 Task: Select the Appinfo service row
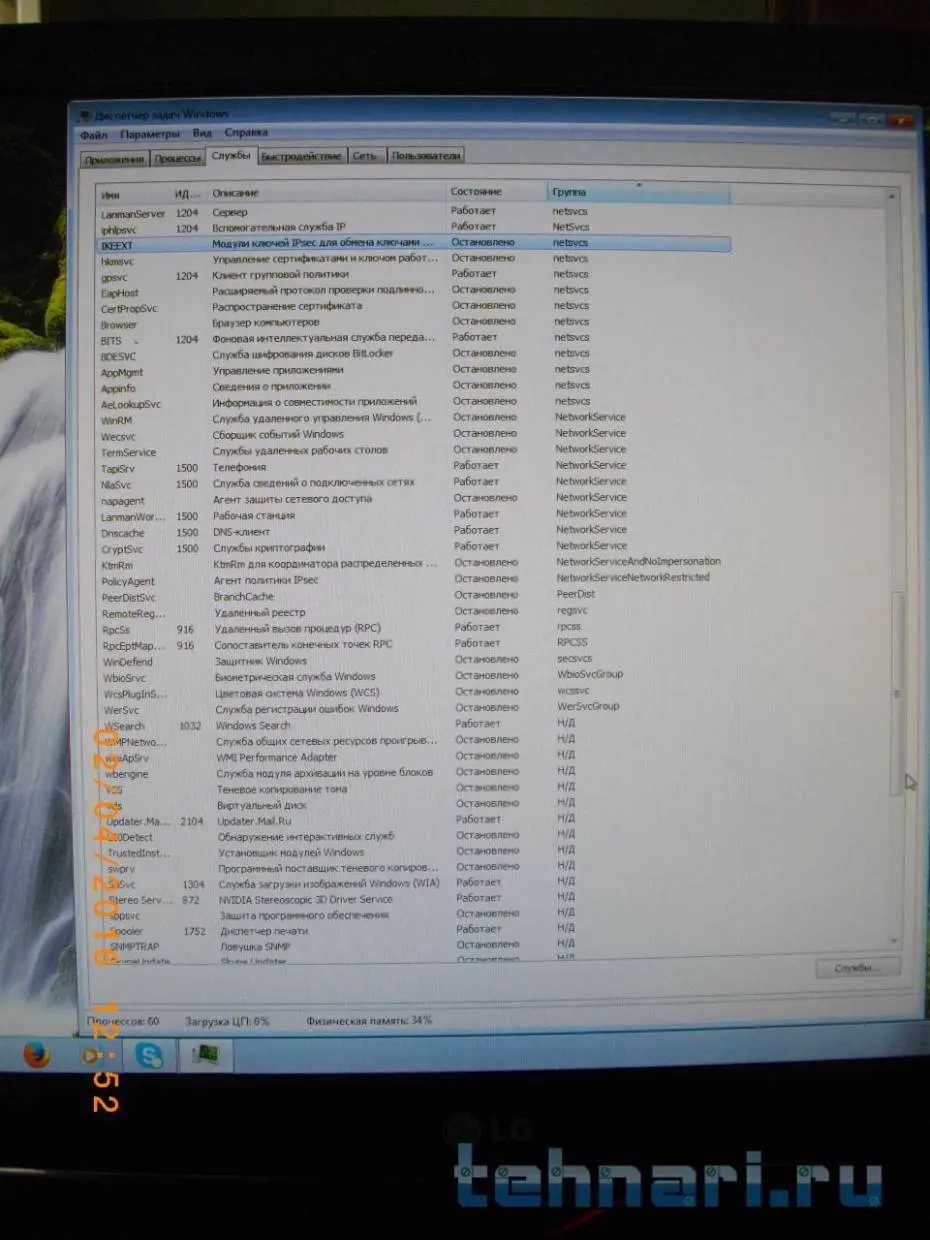tap(414, 387)
